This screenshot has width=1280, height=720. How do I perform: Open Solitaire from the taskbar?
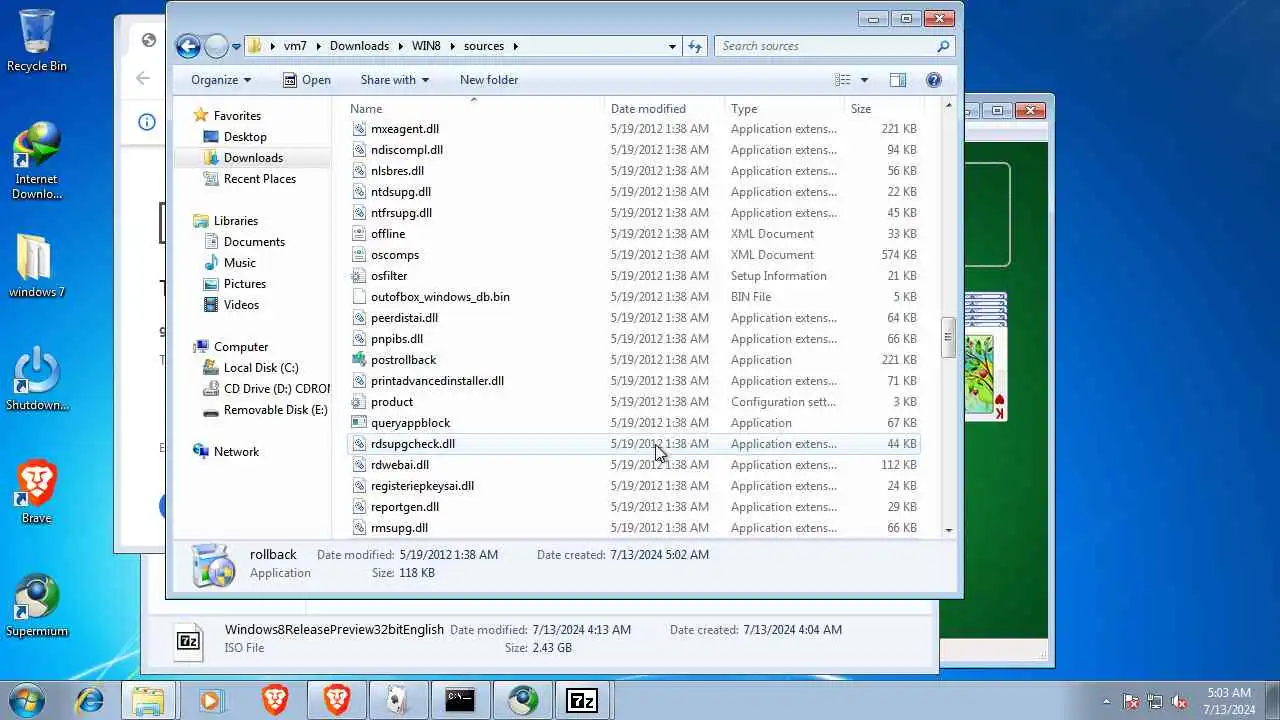[398, 700]
